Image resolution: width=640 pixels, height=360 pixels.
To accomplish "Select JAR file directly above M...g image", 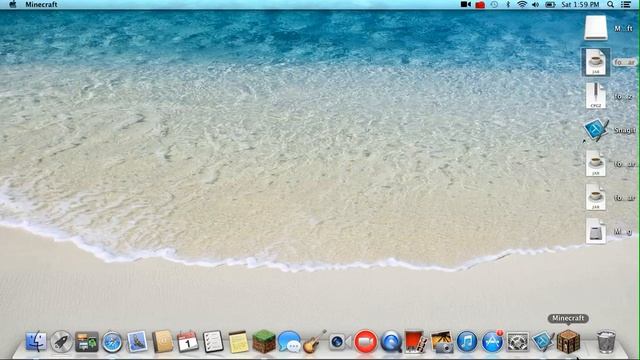I will click(596, 197).
